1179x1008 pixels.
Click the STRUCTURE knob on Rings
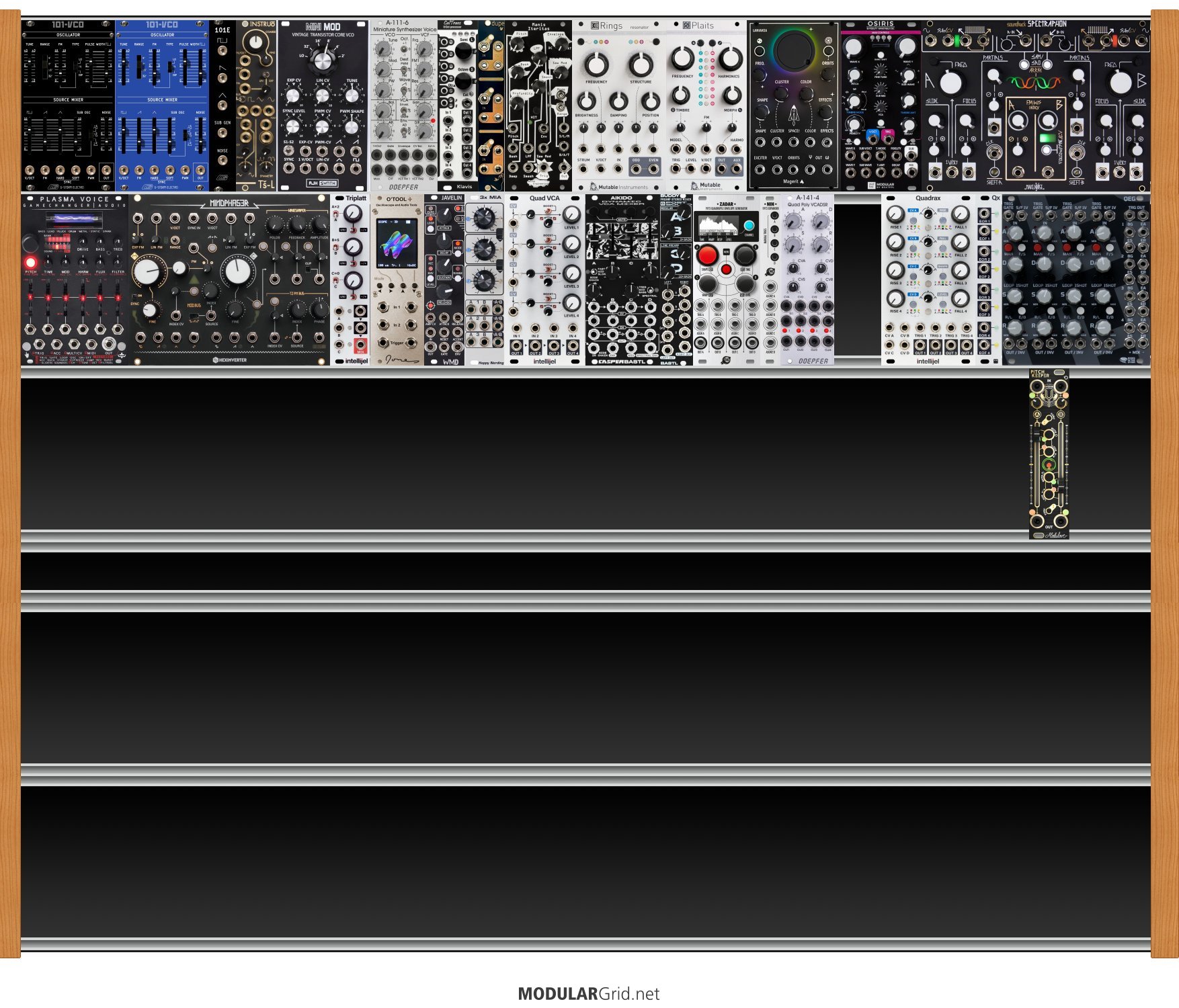641,65
